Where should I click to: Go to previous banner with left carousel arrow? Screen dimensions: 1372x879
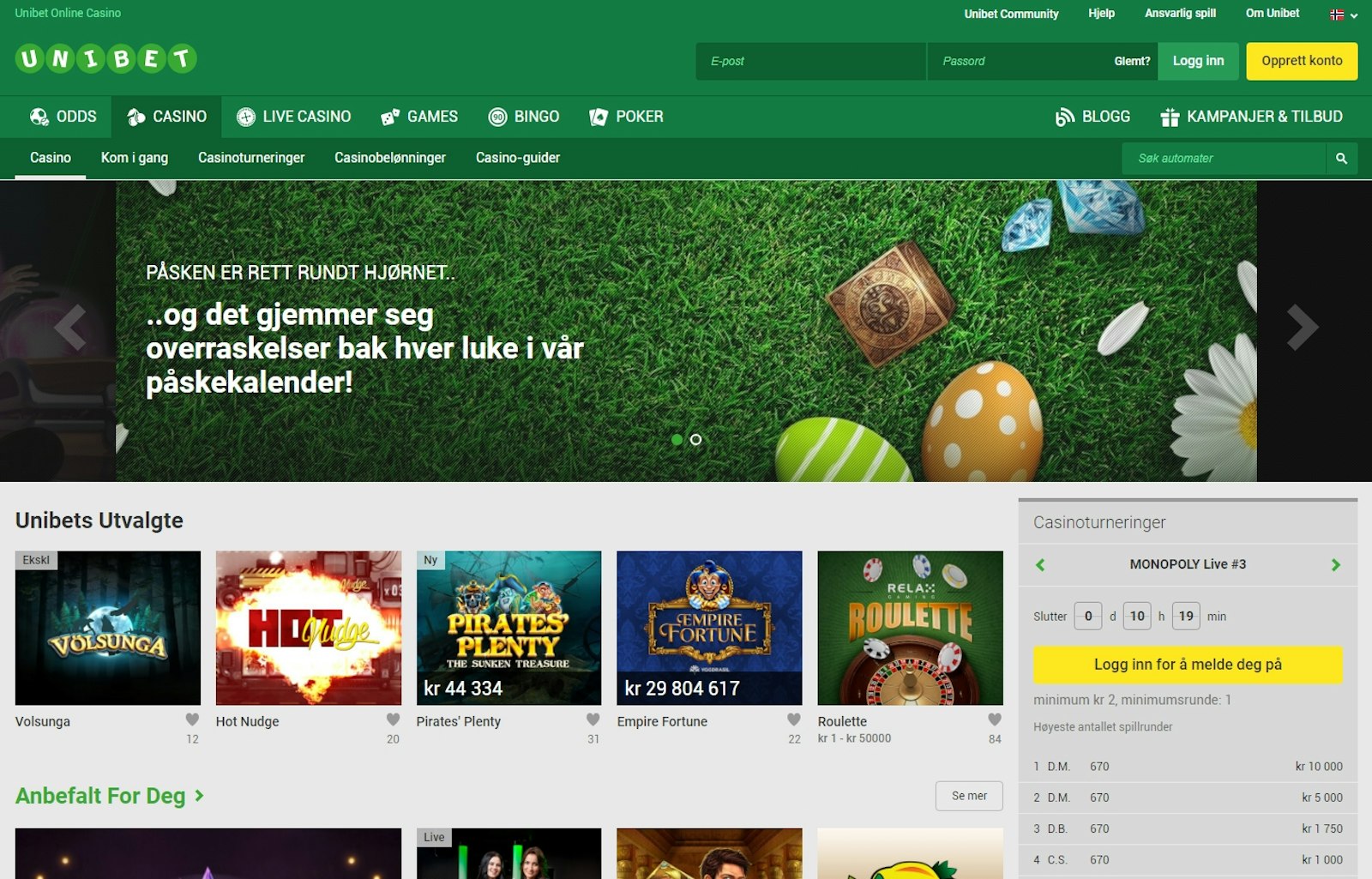[x=69, y=326]
